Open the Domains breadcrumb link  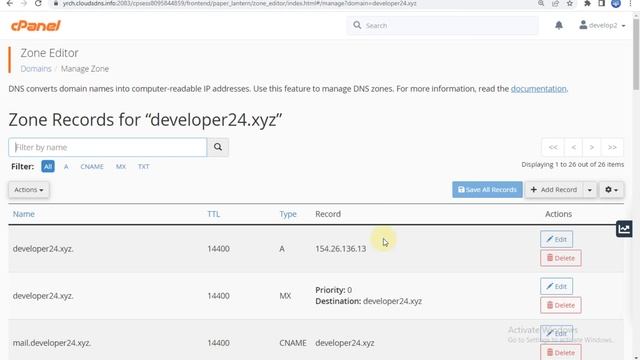click(36, 69)
